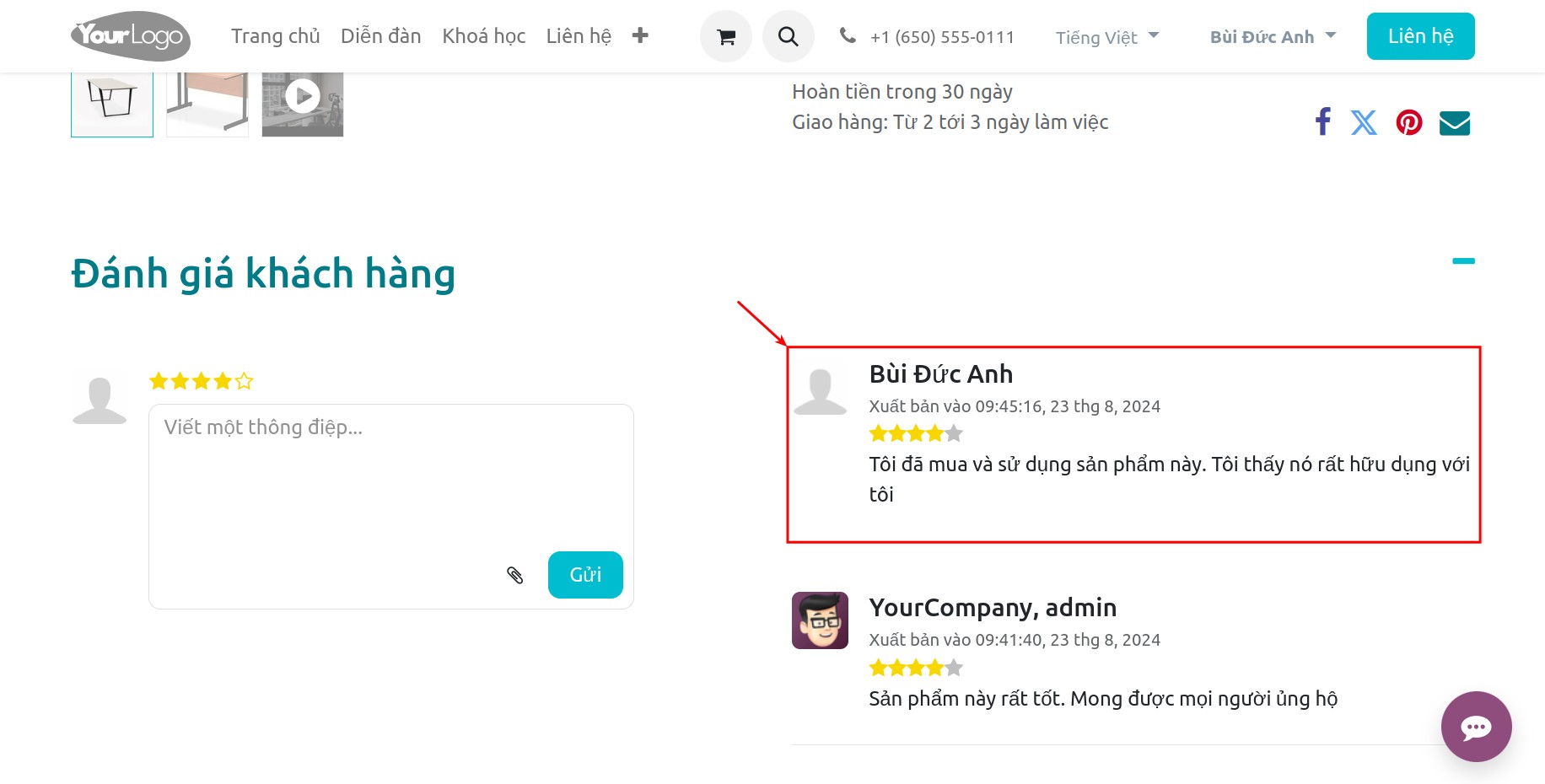
Task: Share the product on Pinterest
Action: pyautogui.click(x=1409, y=122)
